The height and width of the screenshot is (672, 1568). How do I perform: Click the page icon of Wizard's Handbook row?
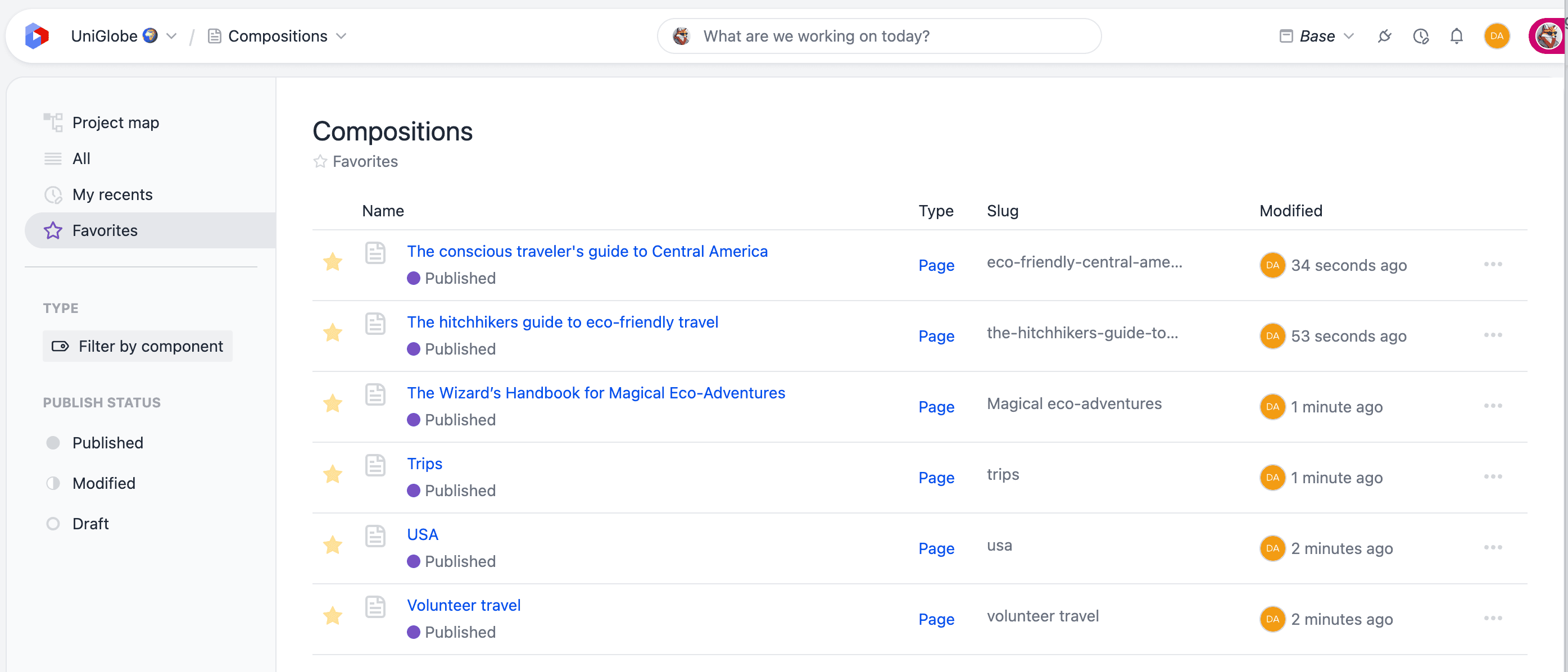pyautogui.click(x=375, y=394)
